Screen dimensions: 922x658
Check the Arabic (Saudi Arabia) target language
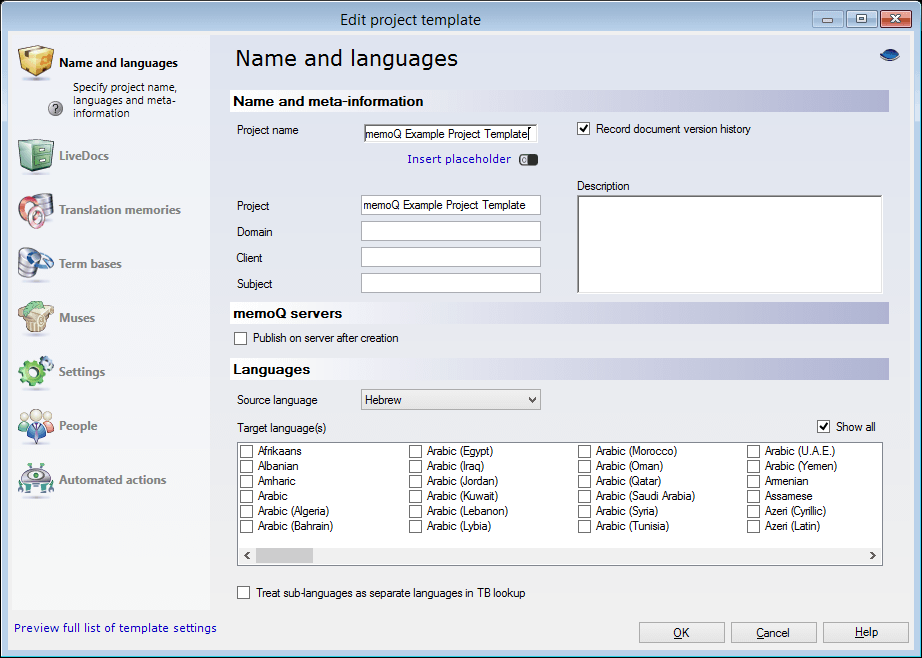[x=584, y=496]
